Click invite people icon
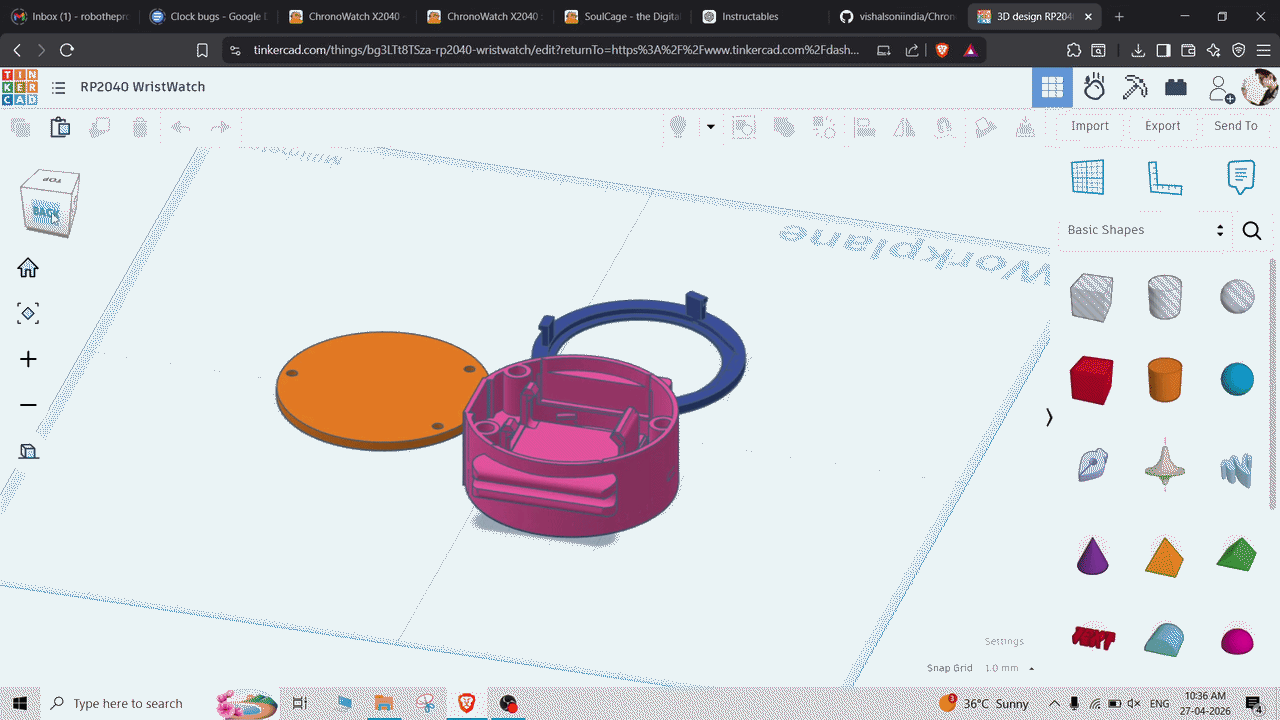 tap(1221, 89)
